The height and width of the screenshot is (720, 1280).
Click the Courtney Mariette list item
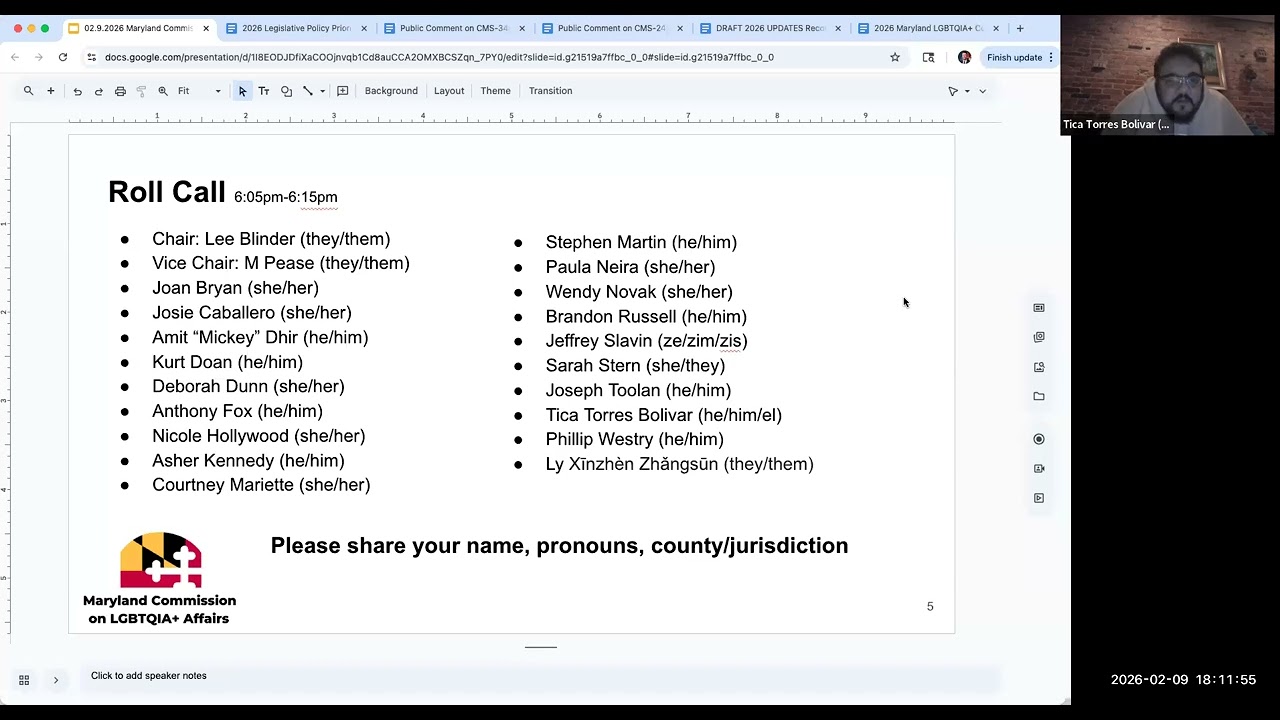coord(261,485)
